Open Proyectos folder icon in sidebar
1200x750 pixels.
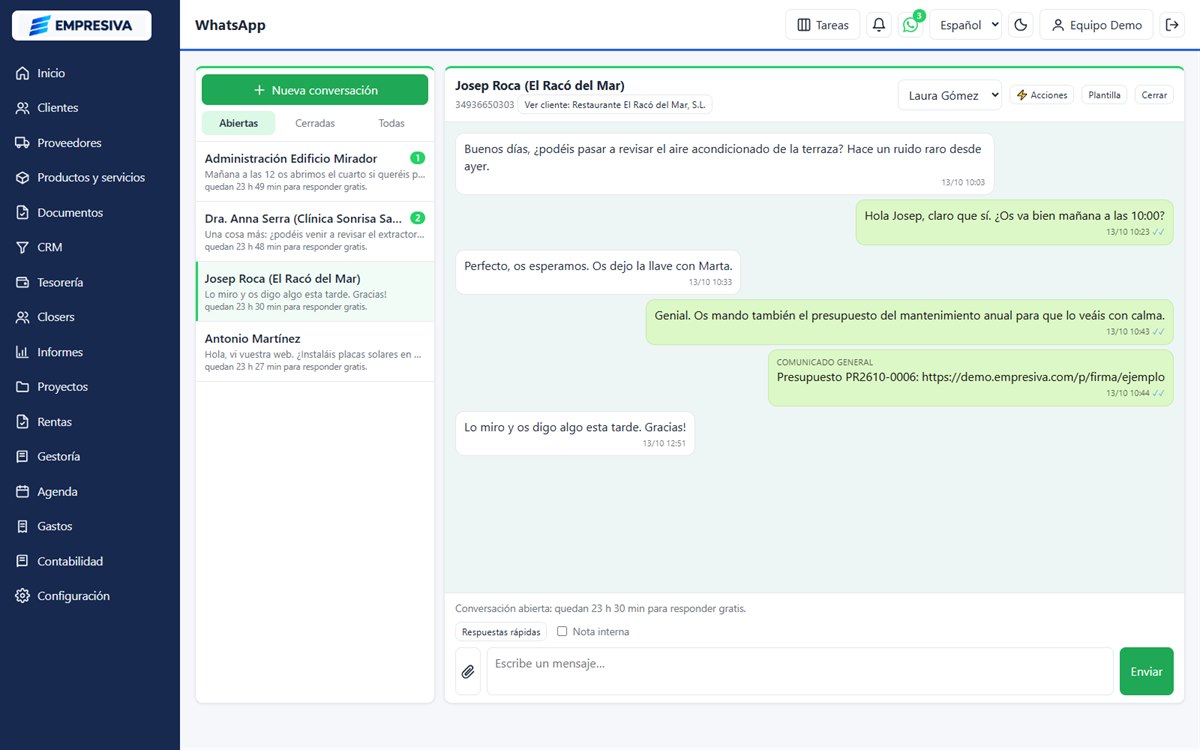(22, 387)
